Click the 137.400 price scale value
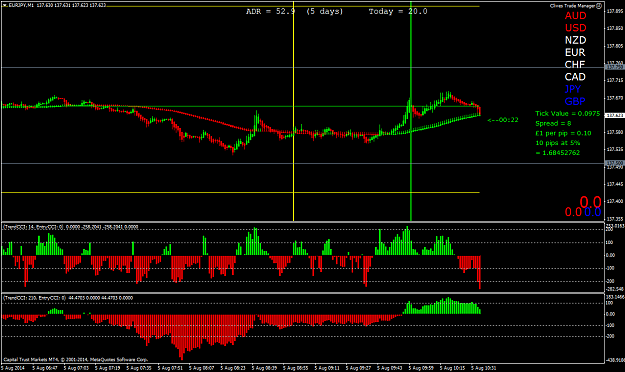Screen dimensions: 625x372 click(615, 201)
